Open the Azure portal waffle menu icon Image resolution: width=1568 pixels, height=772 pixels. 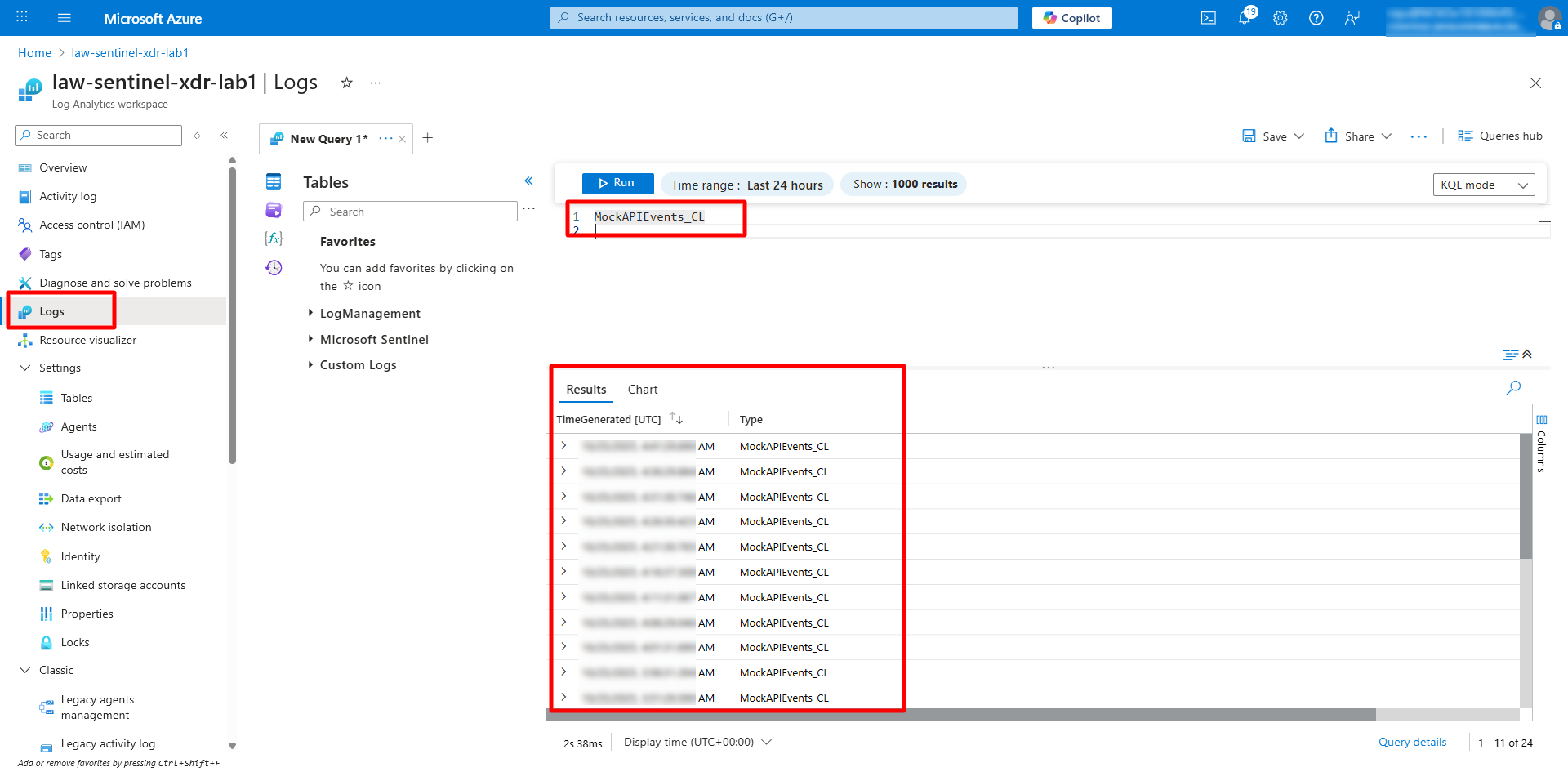(22, 17)
